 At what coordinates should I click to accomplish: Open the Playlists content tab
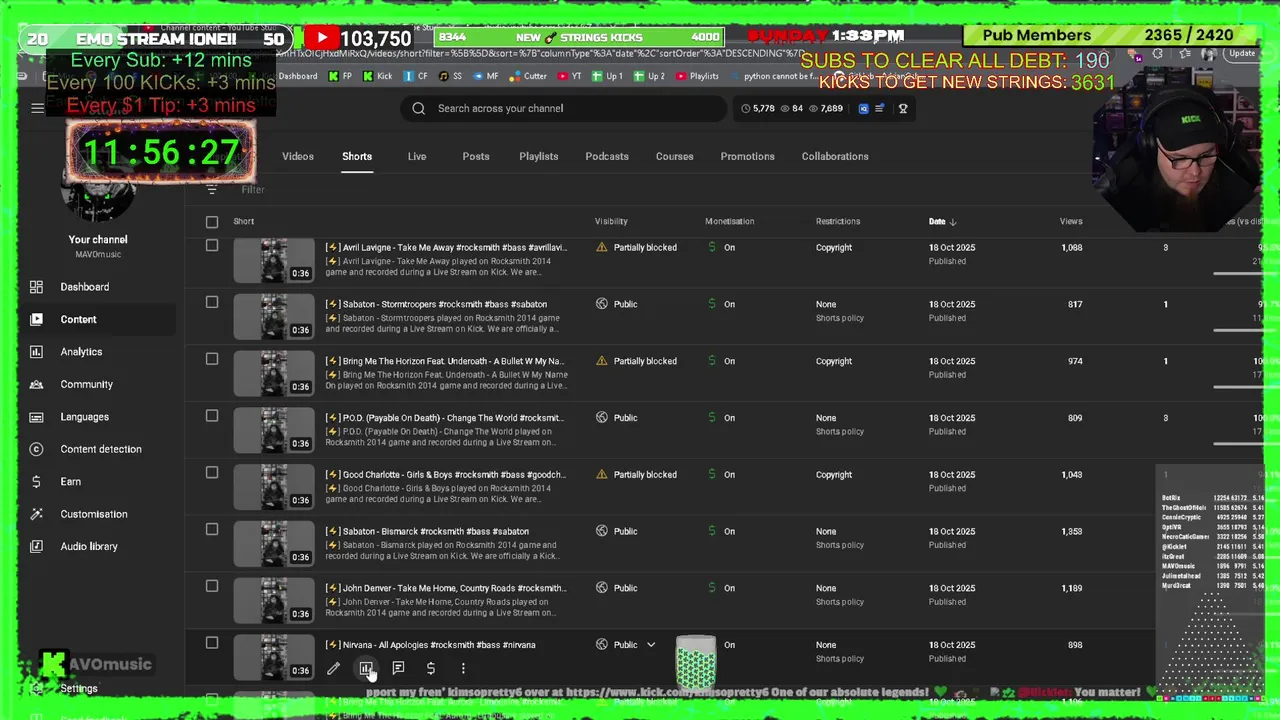click(x=539, y=156)
